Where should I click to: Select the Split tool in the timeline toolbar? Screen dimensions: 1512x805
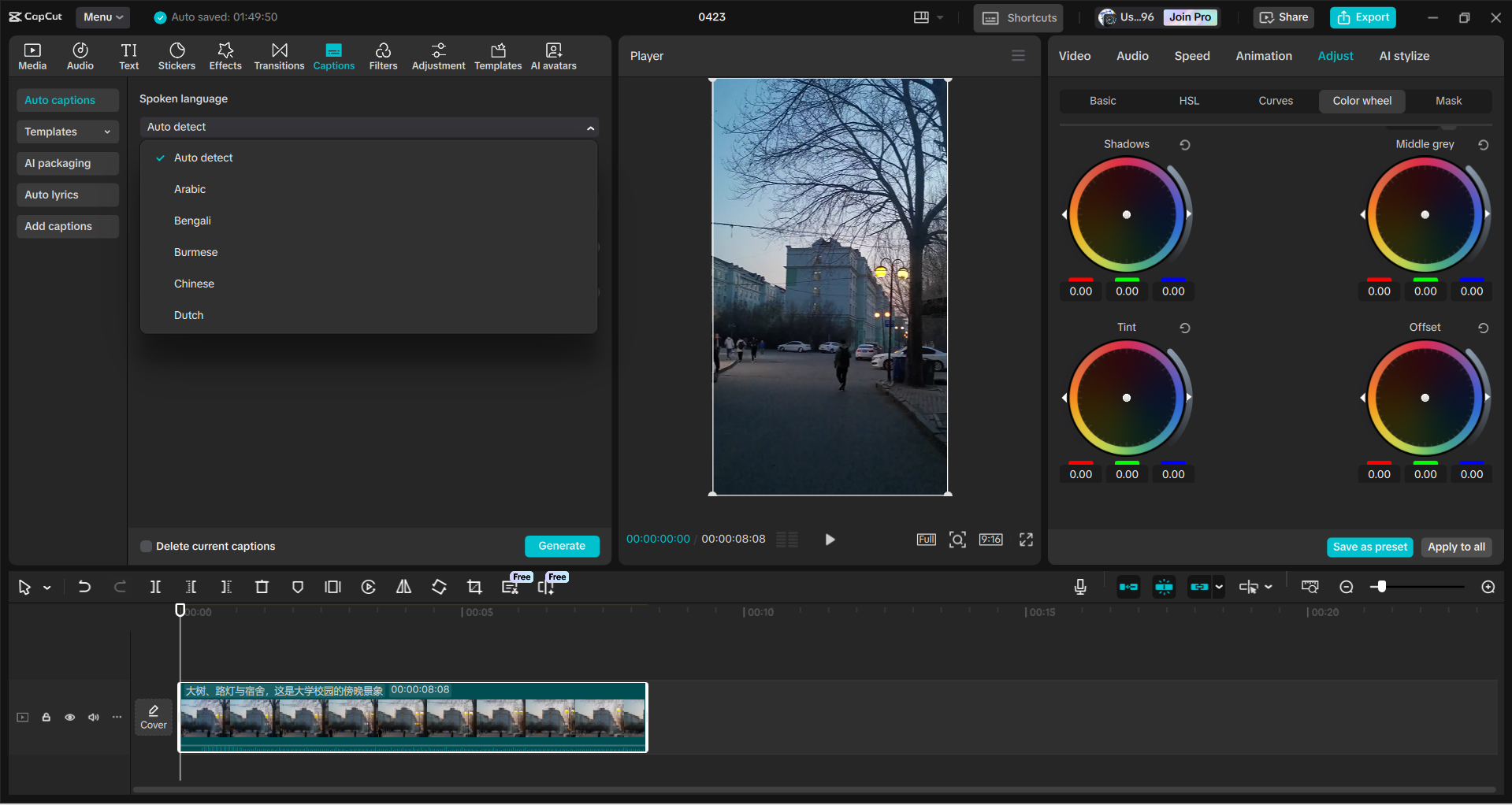tap(155, 587)
